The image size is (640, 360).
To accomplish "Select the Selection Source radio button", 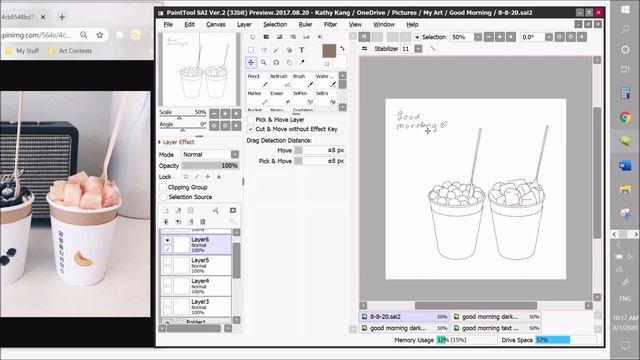I will [163, 197].
